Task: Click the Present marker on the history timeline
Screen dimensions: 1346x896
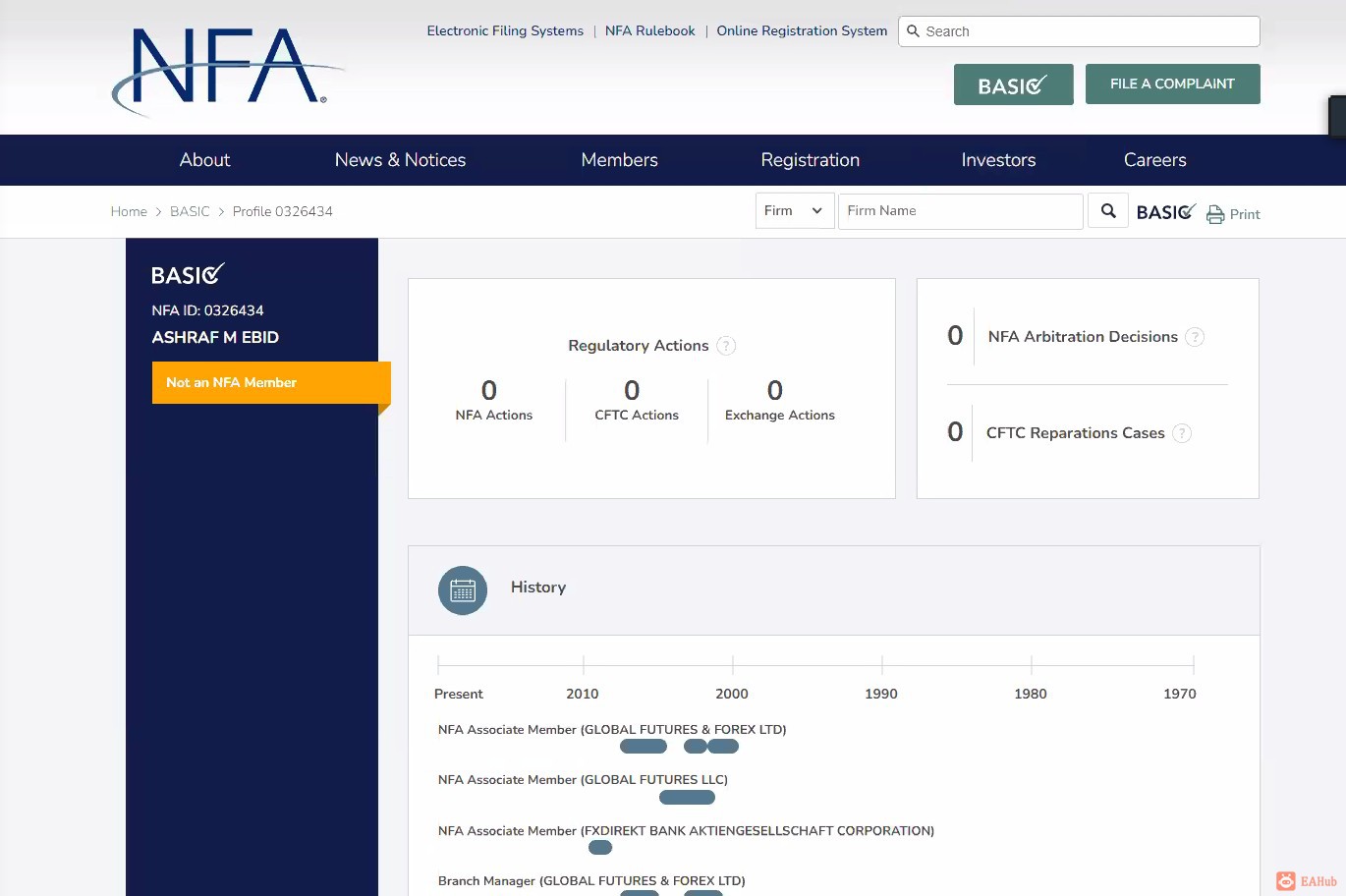Action: [x=459, y=694]
